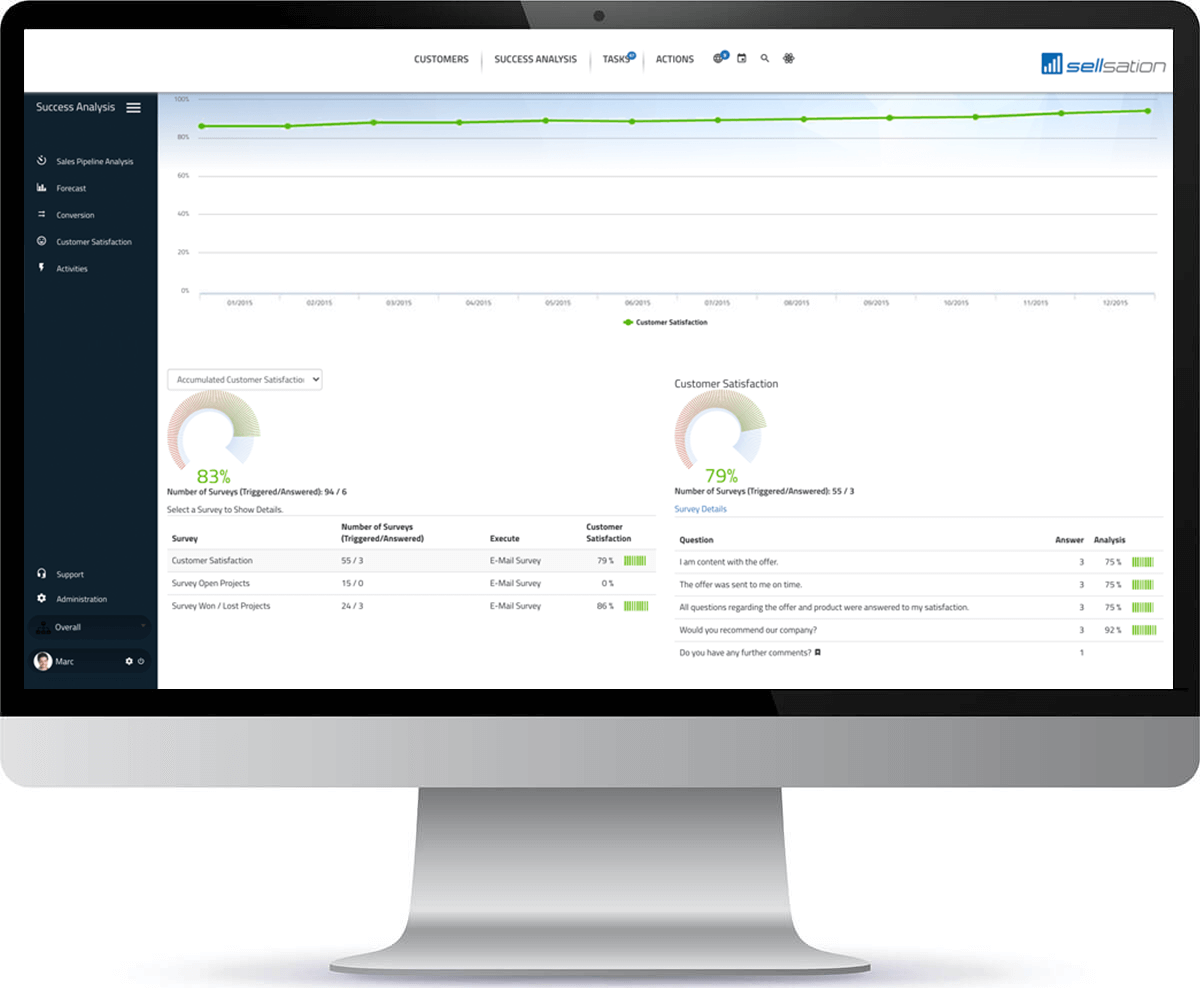Image resolution: width=1200 pixels, height=988 pixels.
Task: Open the Customers menu
Action: pos(441,59)
